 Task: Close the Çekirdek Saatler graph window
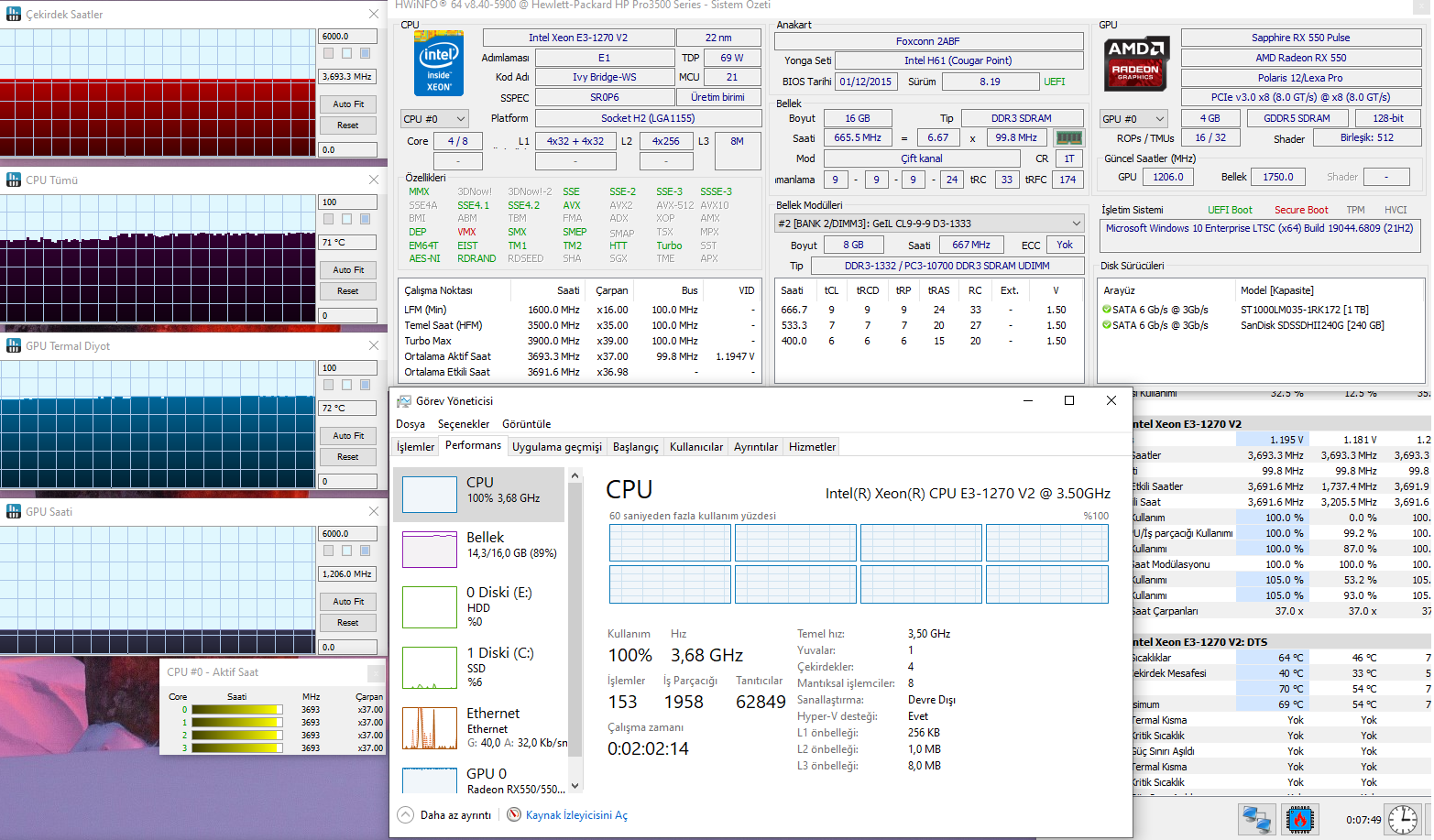coord(374,14)
